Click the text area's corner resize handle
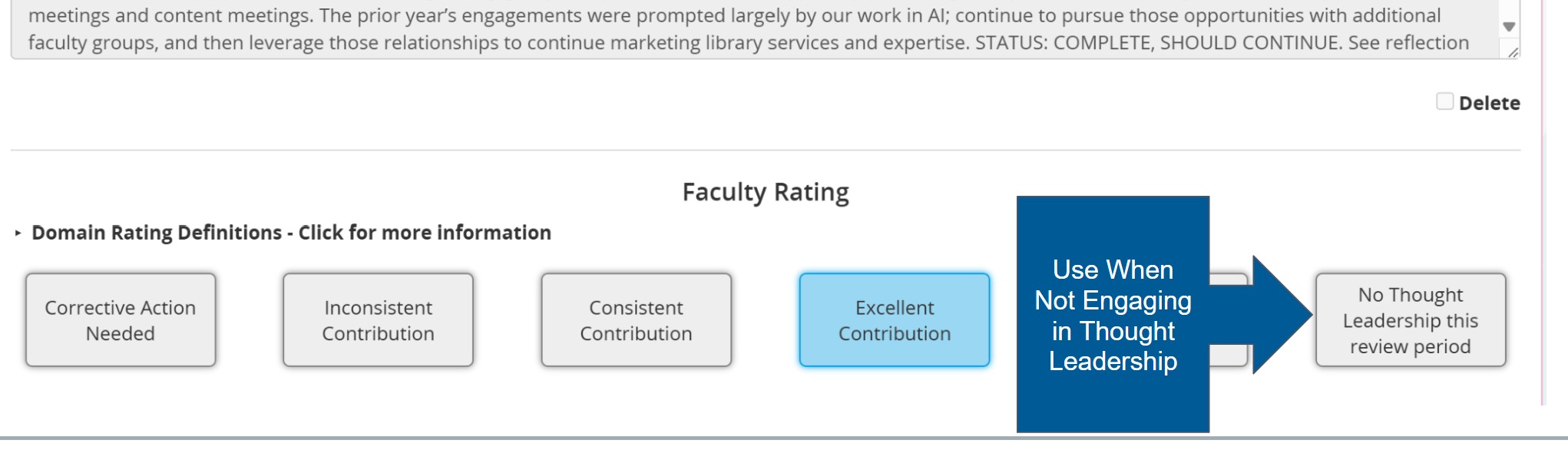This screenshot has height=450, width=1568. [x=1513, y=51]
